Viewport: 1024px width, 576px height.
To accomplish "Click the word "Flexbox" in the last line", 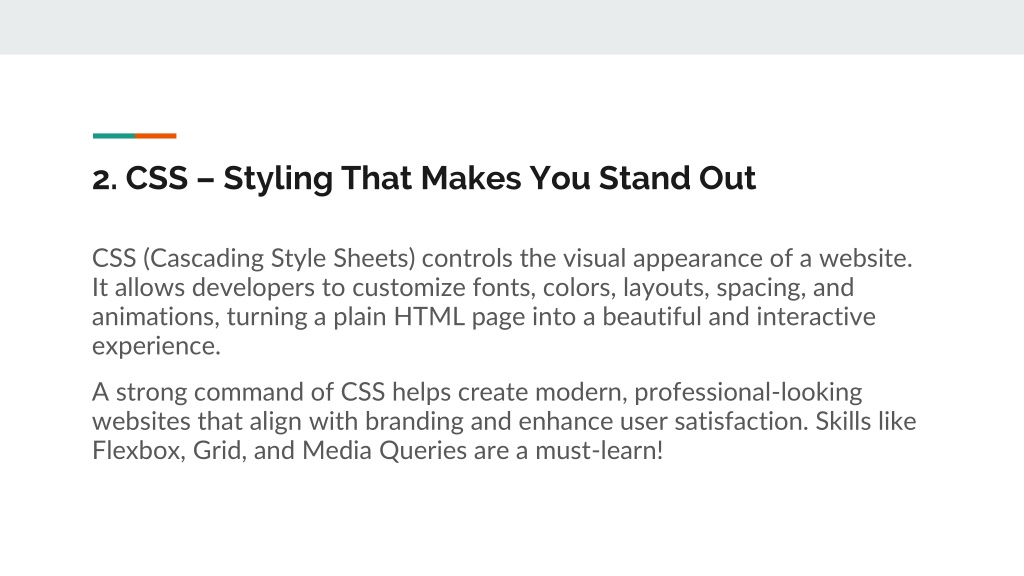I will coord(136,451).
